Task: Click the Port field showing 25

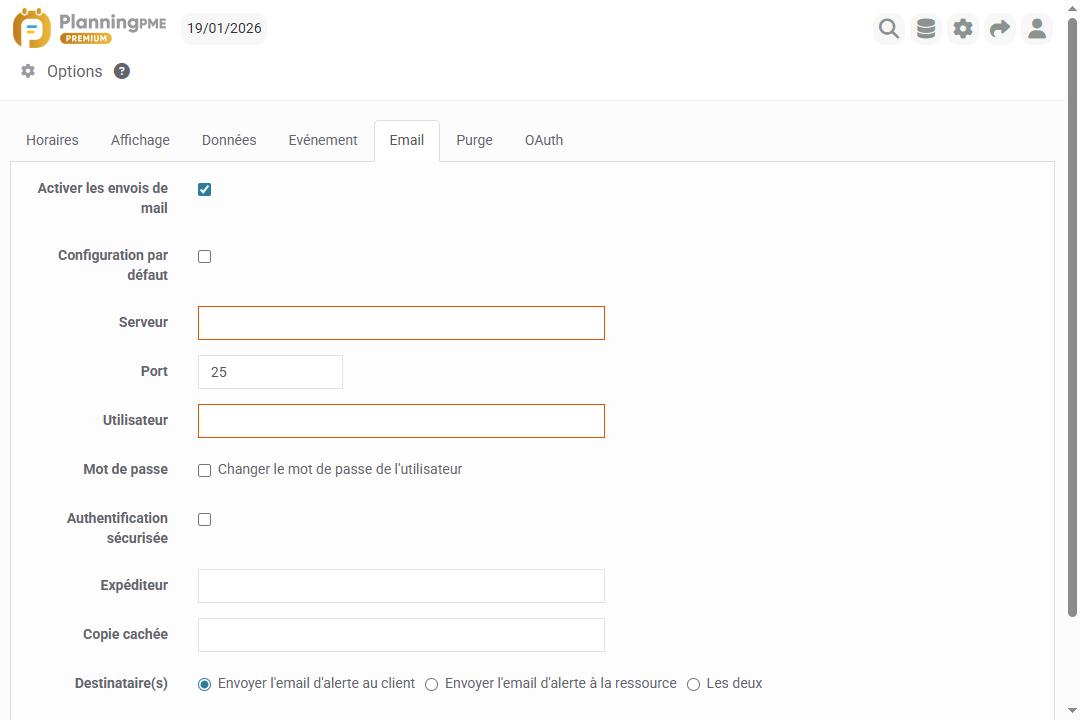Action: click(270, 372)
